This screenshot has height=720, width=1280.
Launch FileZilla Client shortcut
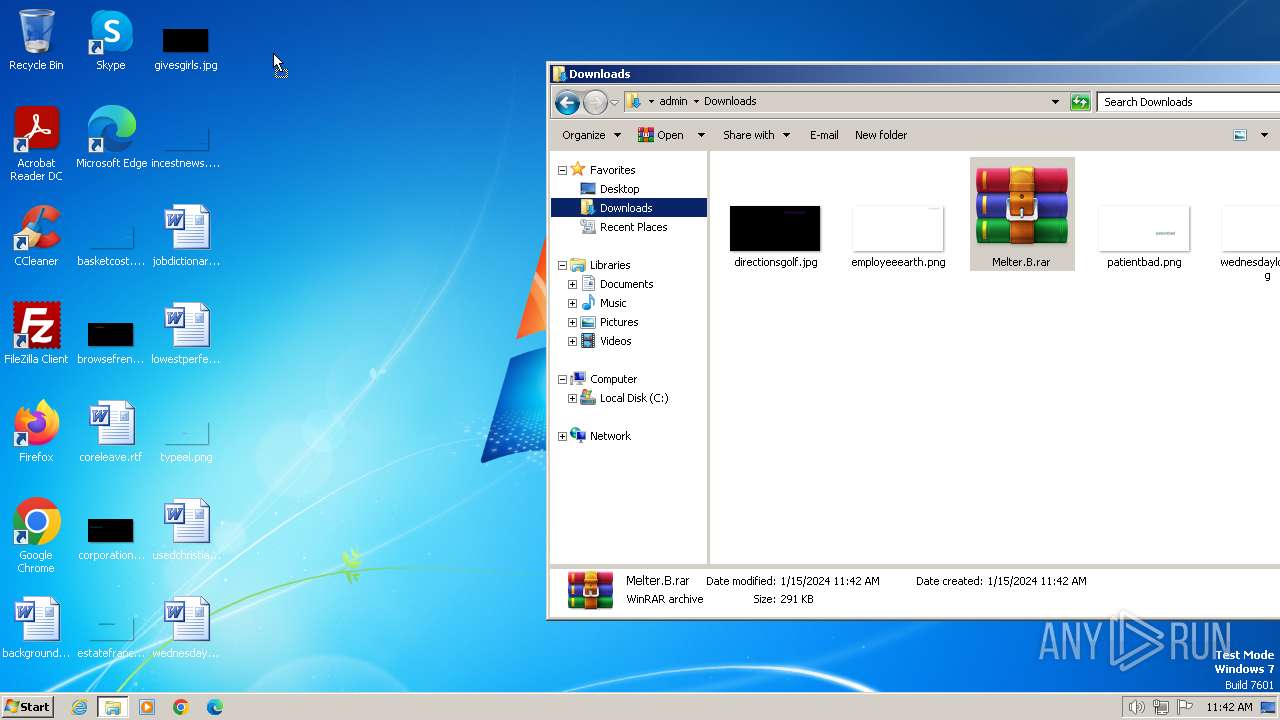point(36,334)
